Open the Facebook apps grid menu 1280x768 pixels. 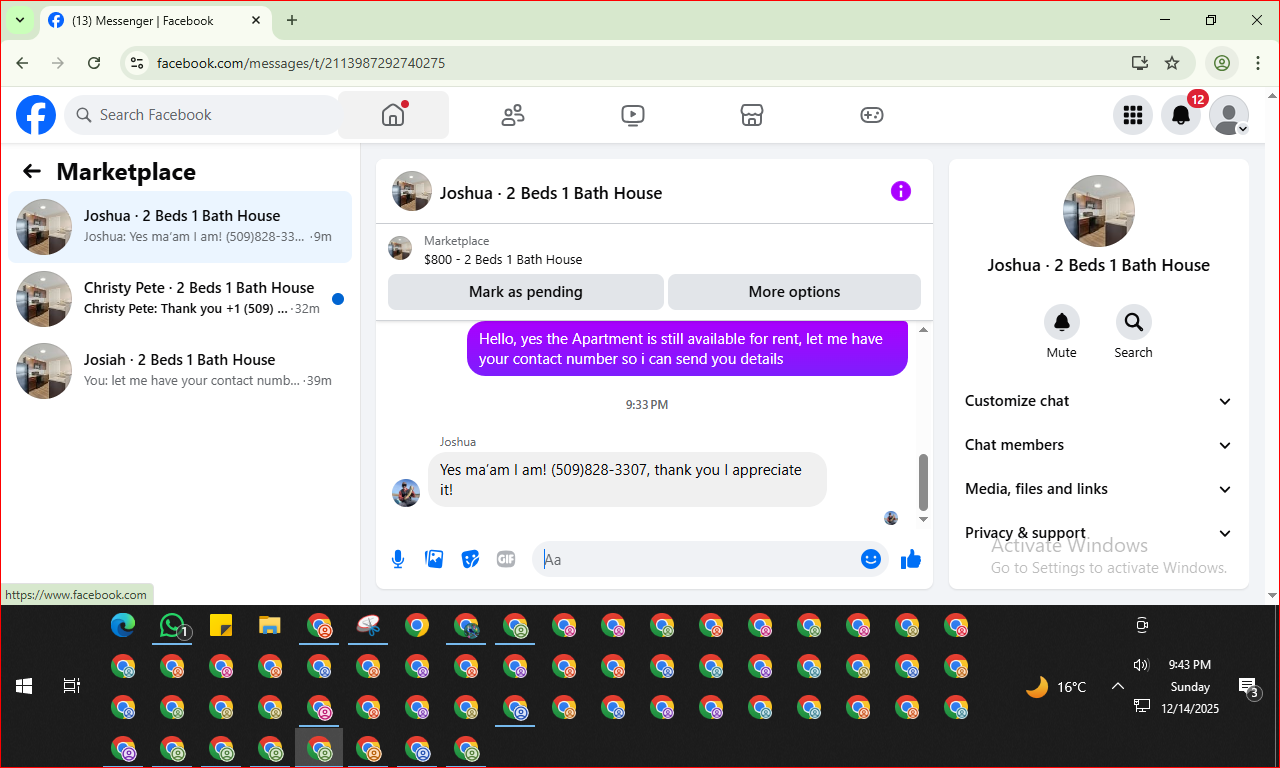[1133, 115]
